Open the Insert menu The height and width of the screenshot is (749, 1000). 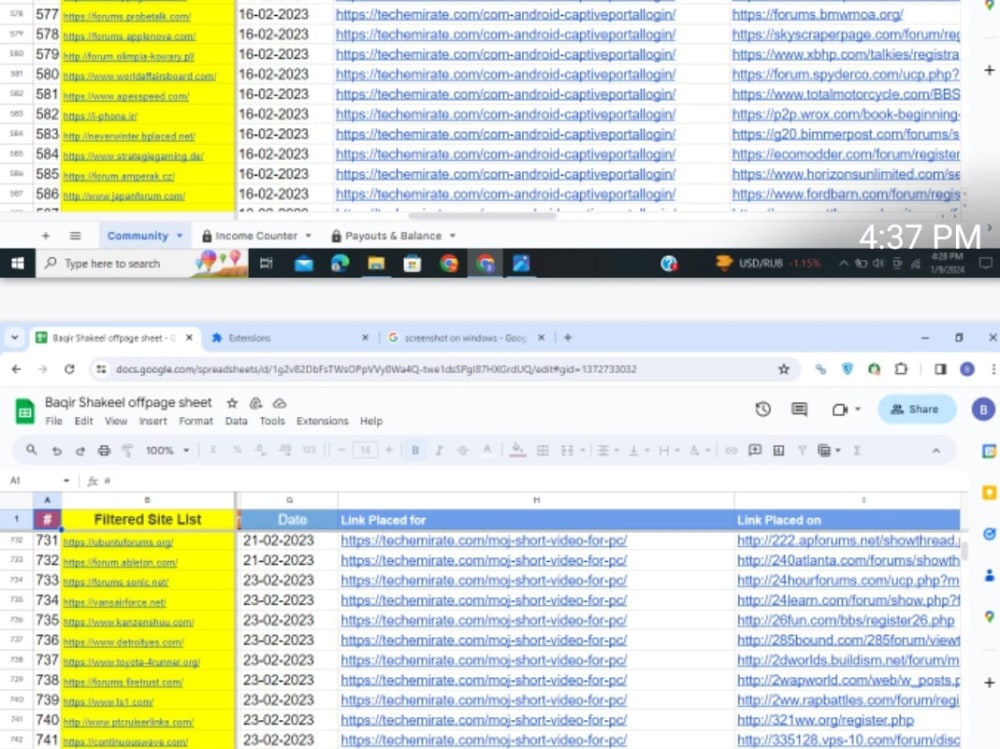pos(153,421)
